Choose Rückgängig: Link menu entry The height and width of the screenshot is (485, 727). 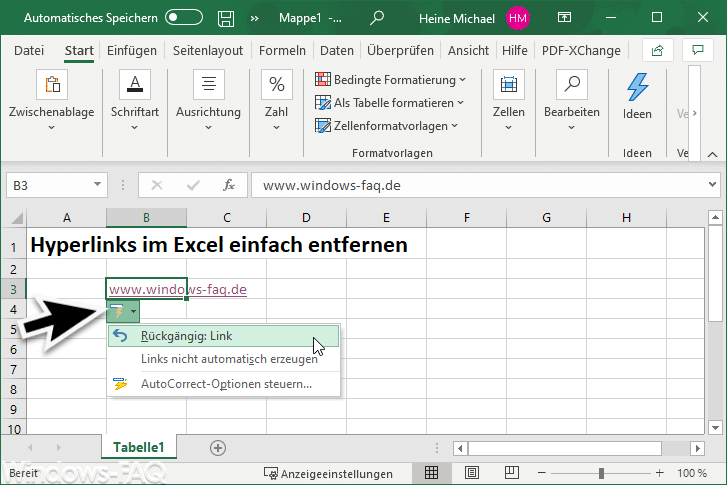point(223,336)
